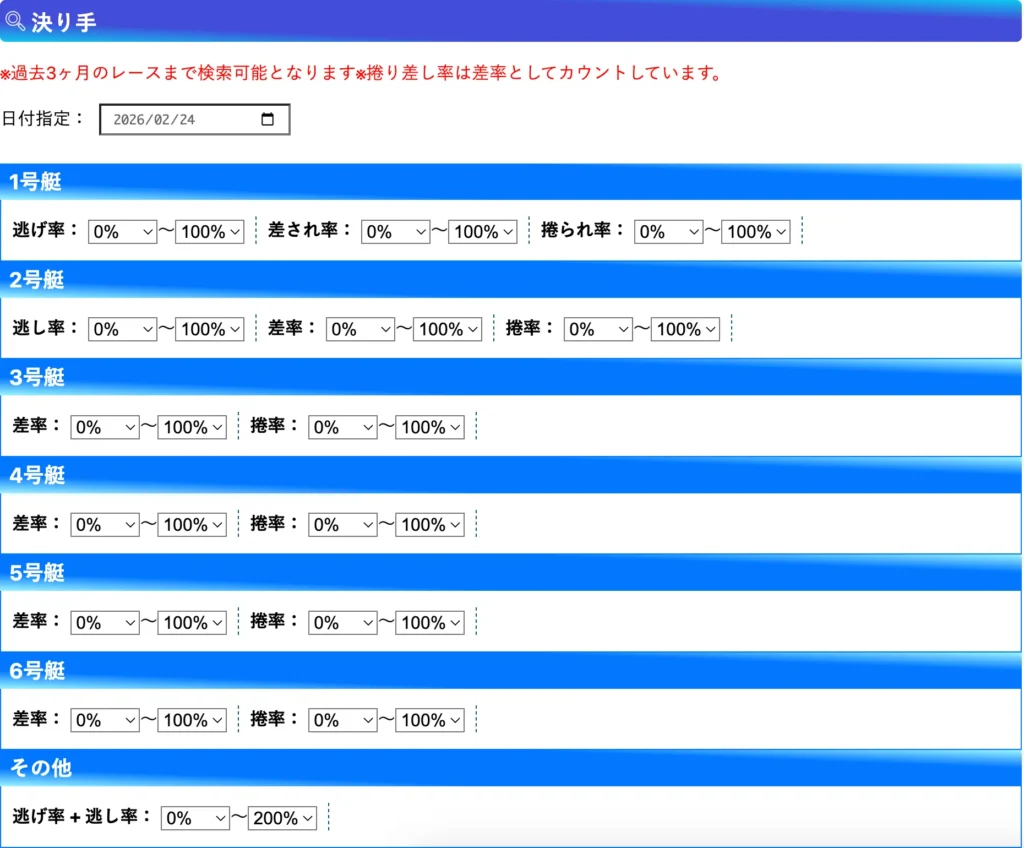Open the 6号艇 捲率 maximum dropdown
This screenshot has height=848, width=1024.
[x=429, y=719]
